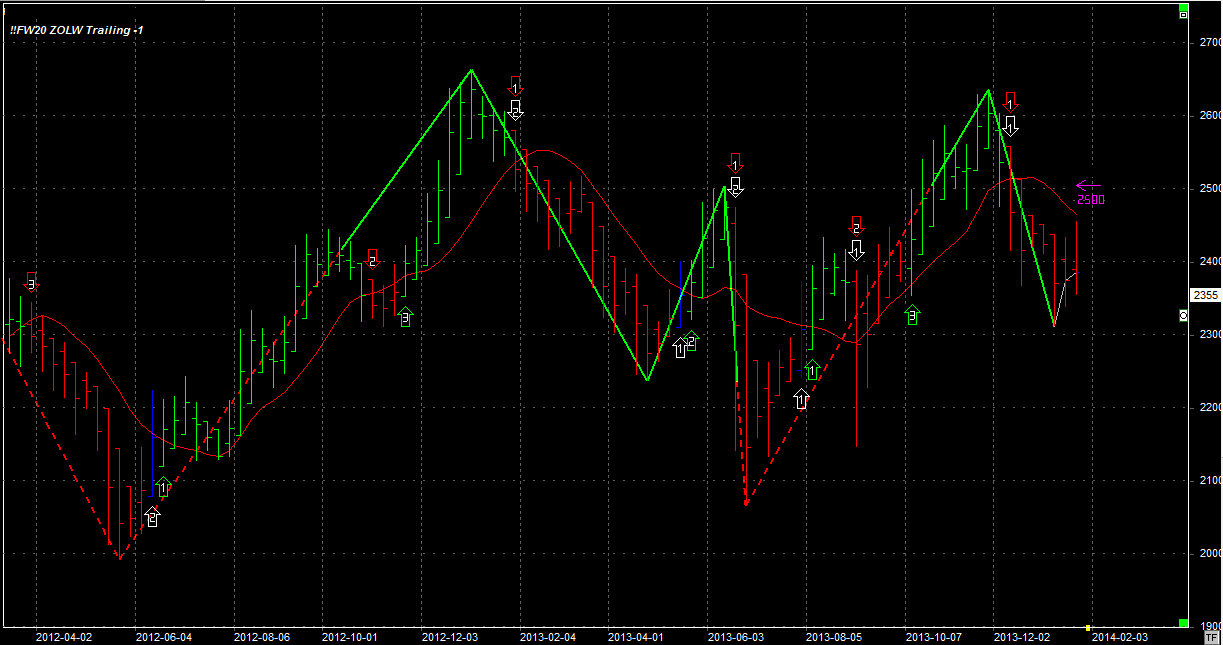Click the green up arrow 3 near November 2012
Viewport: 1223px width, 645px height.
404,318
